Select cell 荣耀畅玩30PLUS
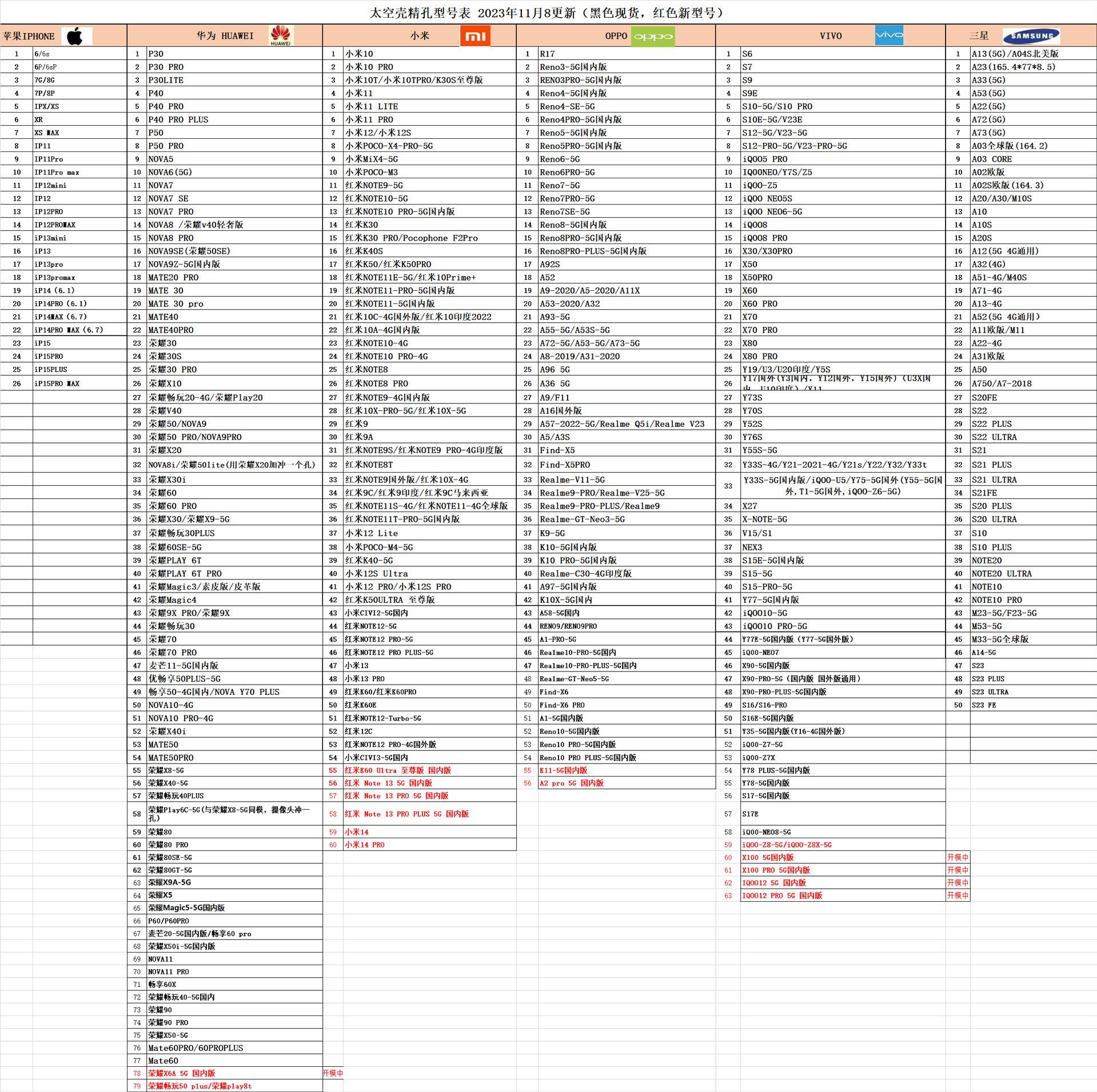The height and width of the screenshot is (1092, 1097). (x=234, y=533)
